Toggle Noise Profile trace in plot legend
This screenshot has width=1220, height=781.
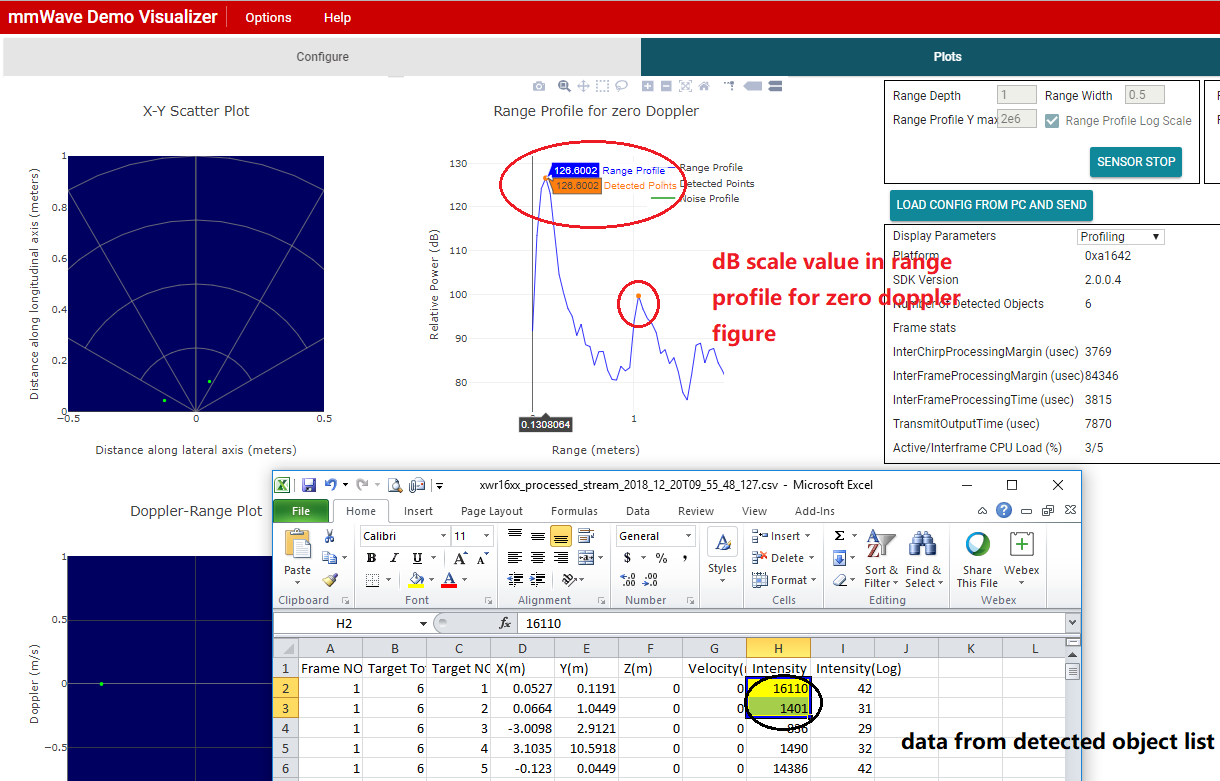point(695,198)
